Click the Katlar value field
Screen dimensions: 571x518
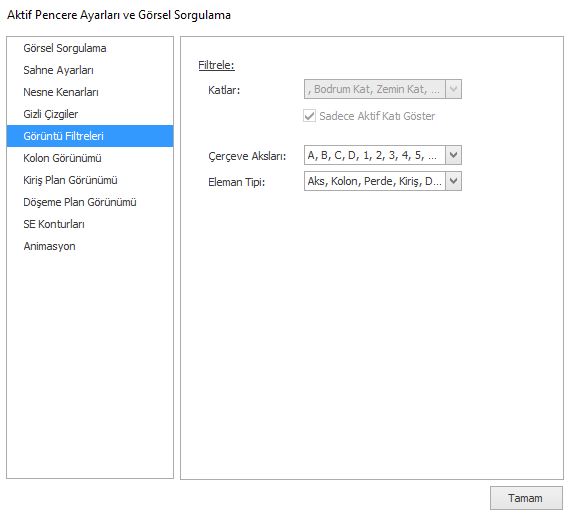tap(375, 89)
